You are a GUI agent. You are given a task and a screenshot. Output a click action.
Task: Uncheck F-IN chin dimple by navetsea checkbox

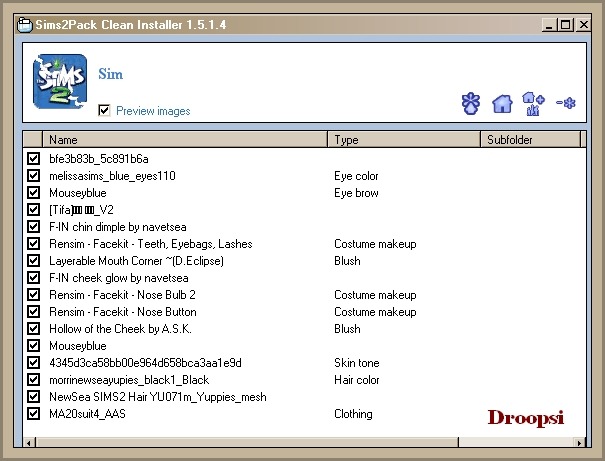click(x=34, y=226)
